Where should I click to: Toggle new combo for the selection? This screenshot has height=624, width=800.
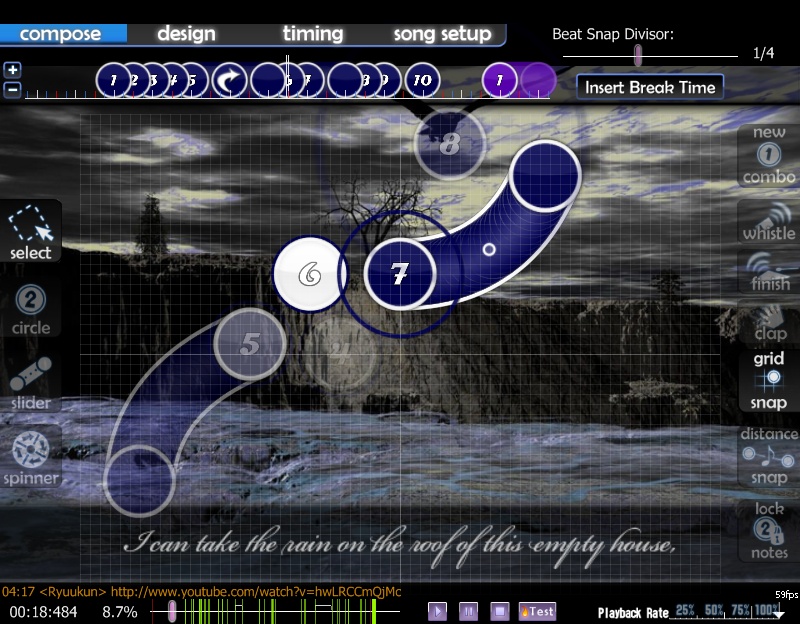[x=769, y=155]
